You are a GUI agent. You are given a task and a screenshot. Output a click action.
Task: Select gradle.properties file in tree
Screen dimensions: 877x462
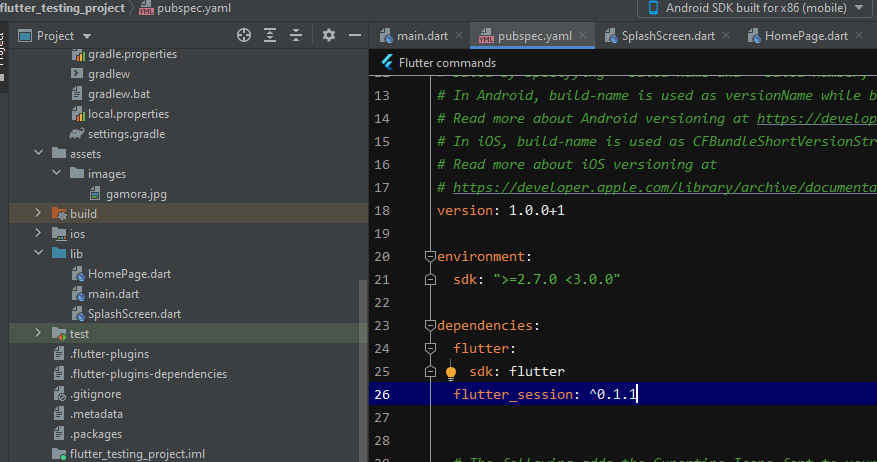tap(133, 54)
